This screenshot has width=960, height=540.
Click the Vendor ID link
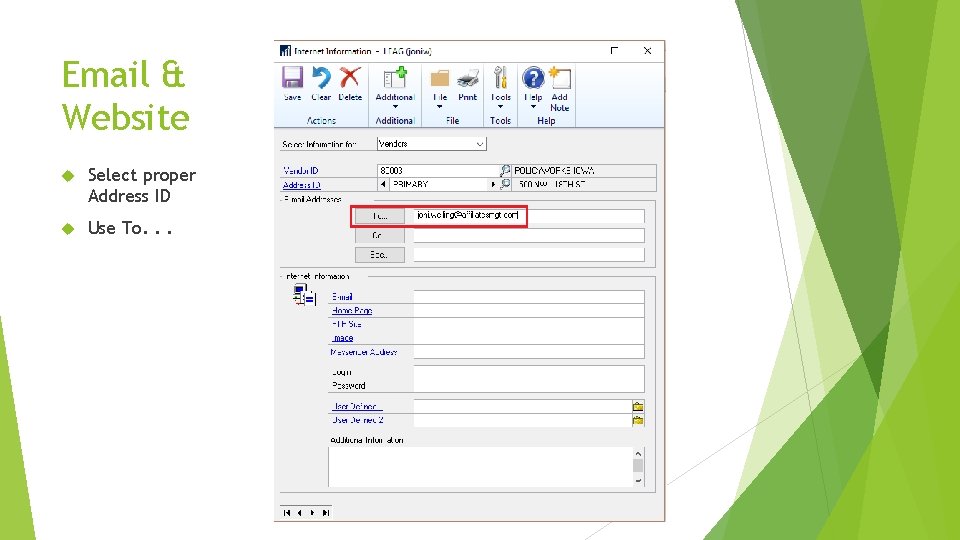301,170
